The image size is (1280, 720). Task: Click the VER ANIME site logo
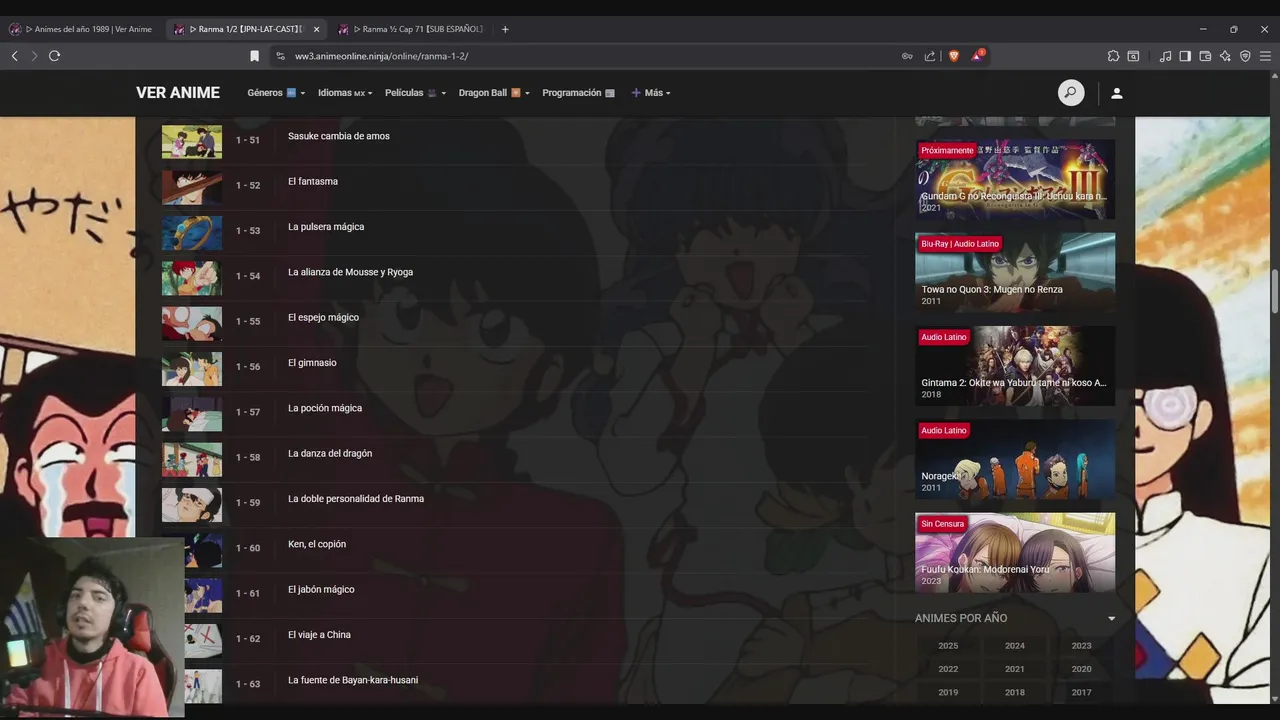tap(178, 93)
